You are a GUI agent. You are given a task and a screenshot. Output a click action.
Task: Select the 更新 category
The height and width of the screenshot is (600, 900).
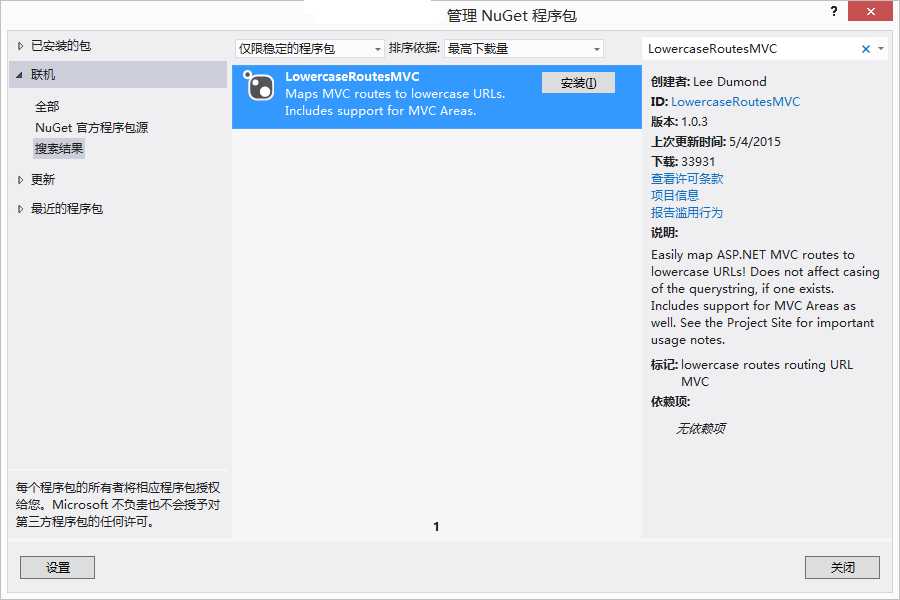tap(43, 180)
